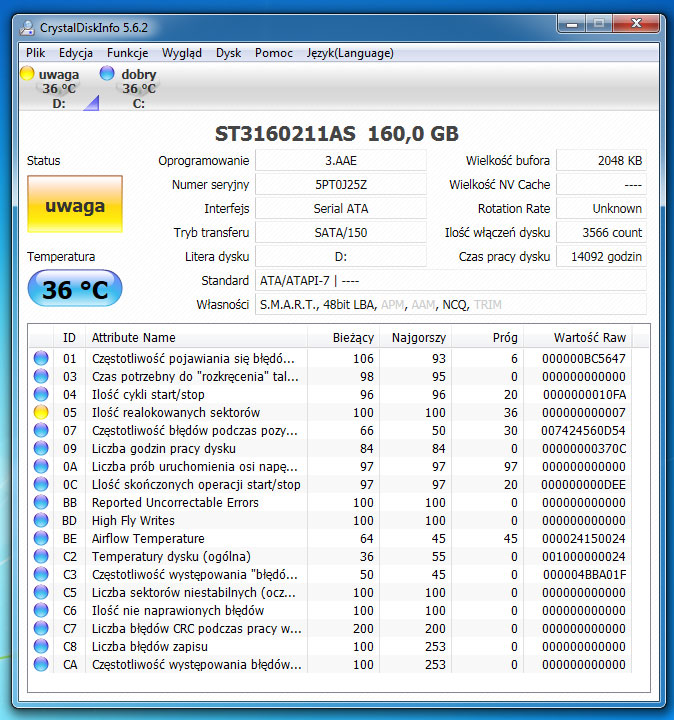674x720 pixels.
Task: Select the Airflow Temperature row
Action: click(x=330, y=538)
